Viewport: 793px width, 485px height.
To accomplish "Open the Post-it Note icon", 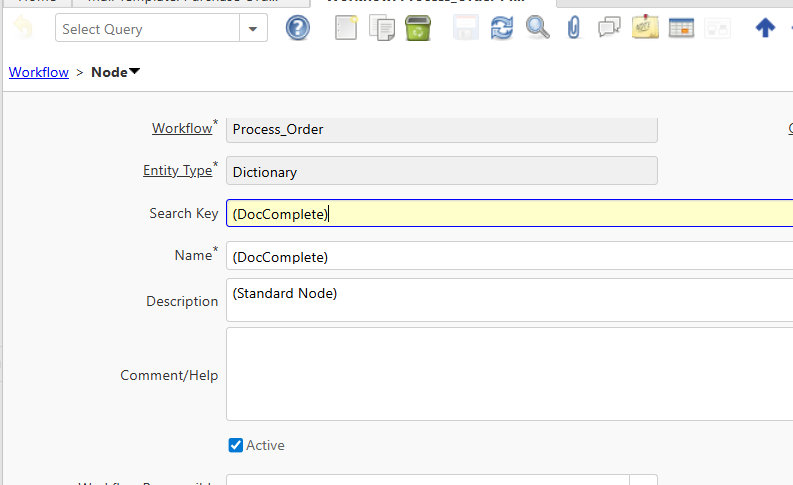I will point(645,28).
